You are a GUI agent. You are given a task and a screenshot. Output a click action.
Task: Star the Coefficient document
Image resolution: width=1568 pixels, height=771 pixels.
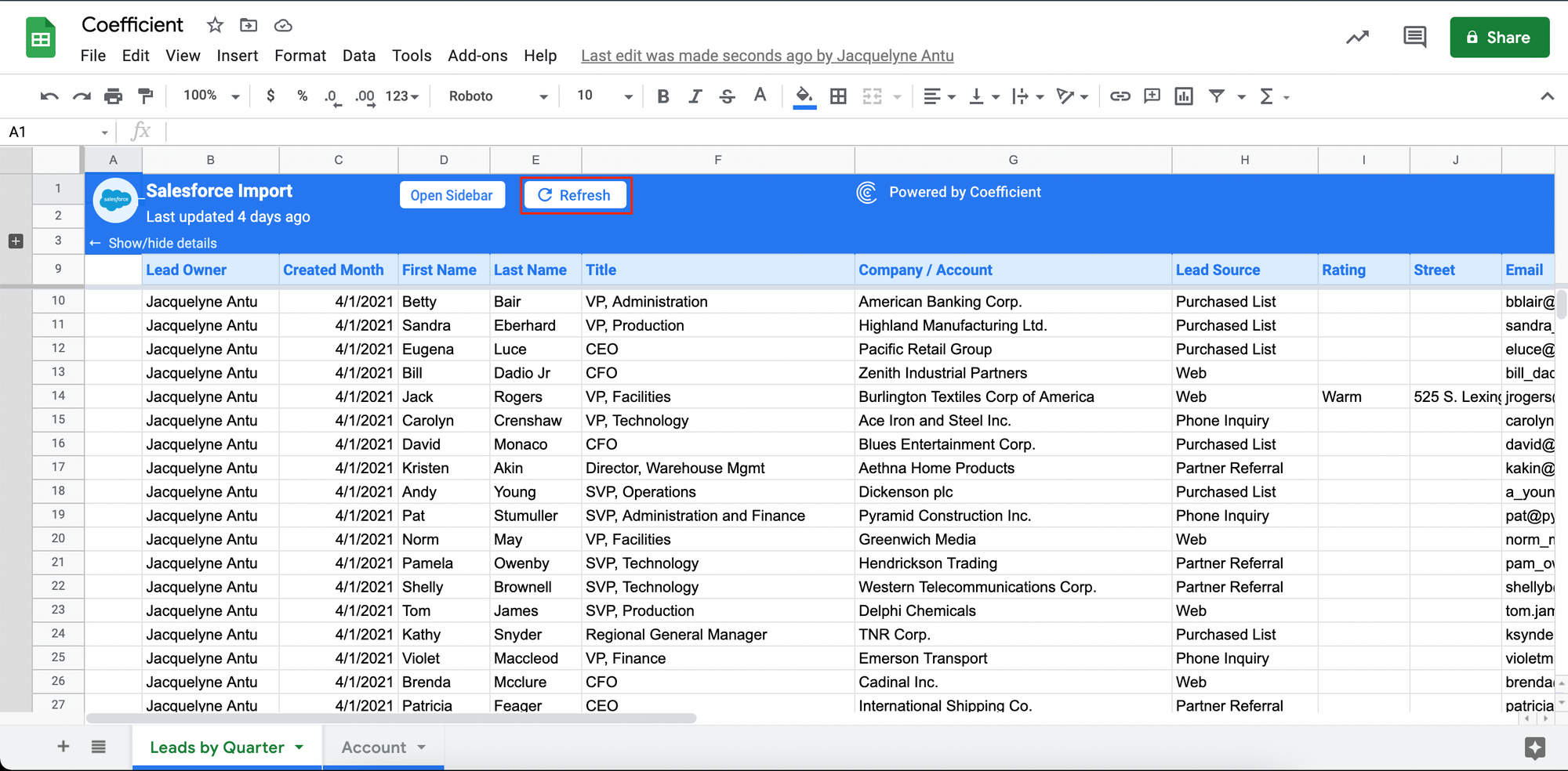click(x=215, y=25)
